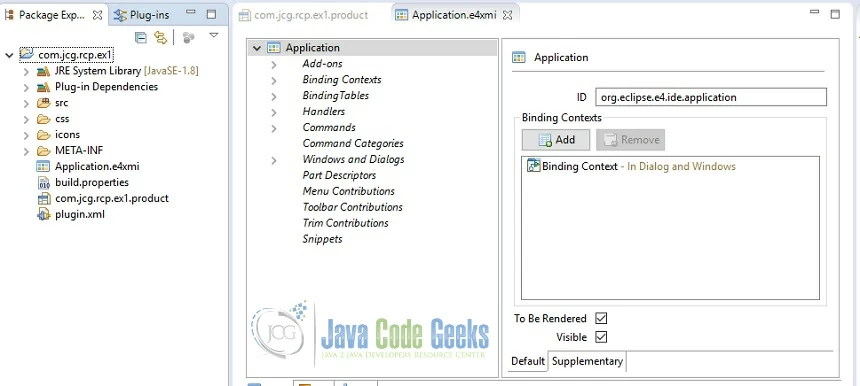860x386 pixels.
Task: Expand the Add-ons tree node
Action: tap(274, 64)
